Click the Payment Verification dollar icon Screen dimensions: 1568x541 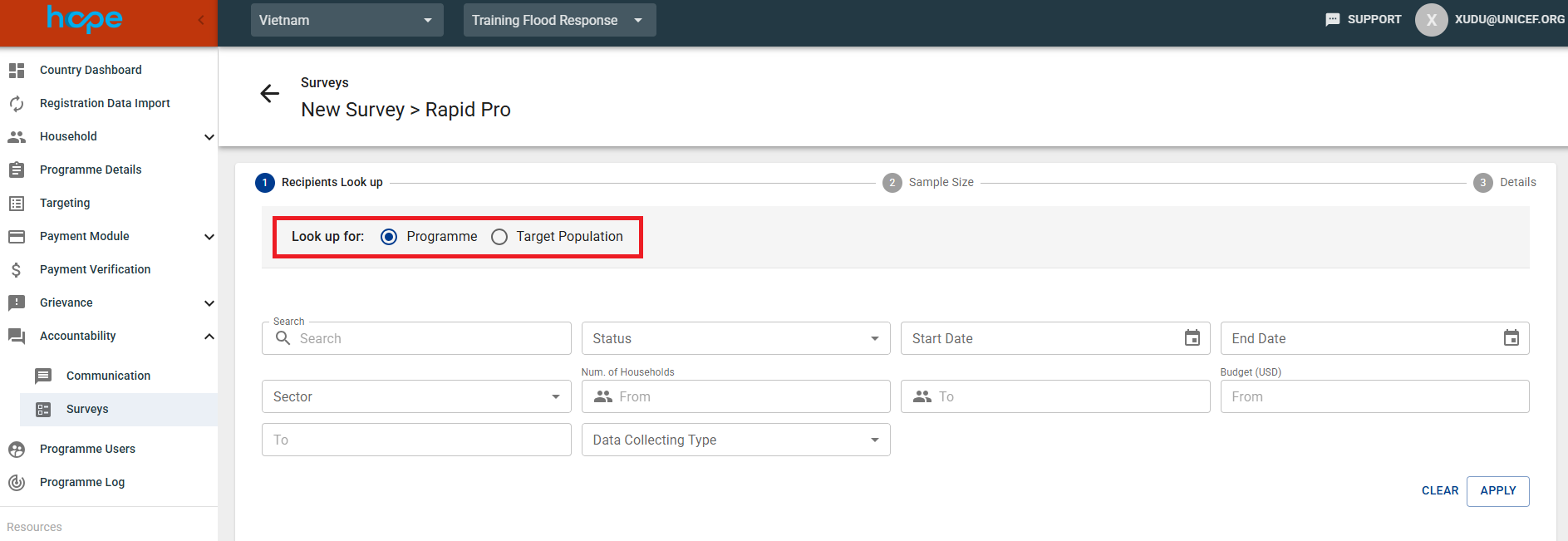click(x=17, y=270)
